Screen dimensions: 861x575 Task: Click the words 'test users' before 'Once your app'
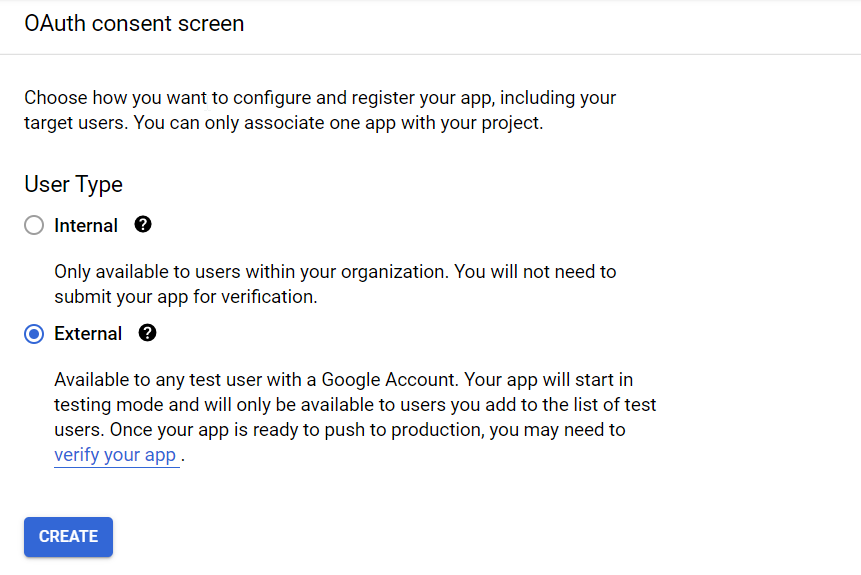coord(620,405)
